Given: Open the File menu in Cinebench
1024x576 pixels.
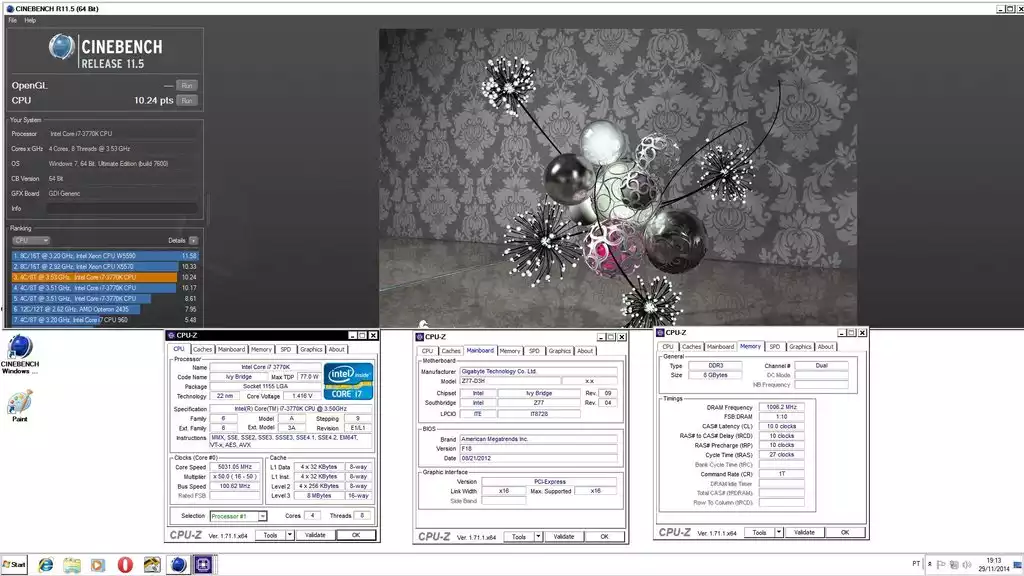Looking at the screenshot, I should pyautogui.click(x=12, y=20).
